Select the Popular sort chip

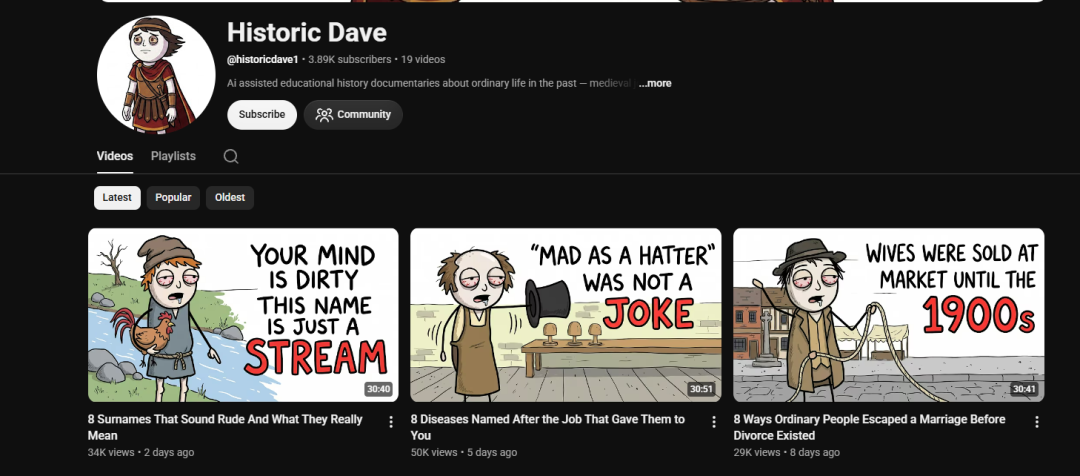(173, 198)
